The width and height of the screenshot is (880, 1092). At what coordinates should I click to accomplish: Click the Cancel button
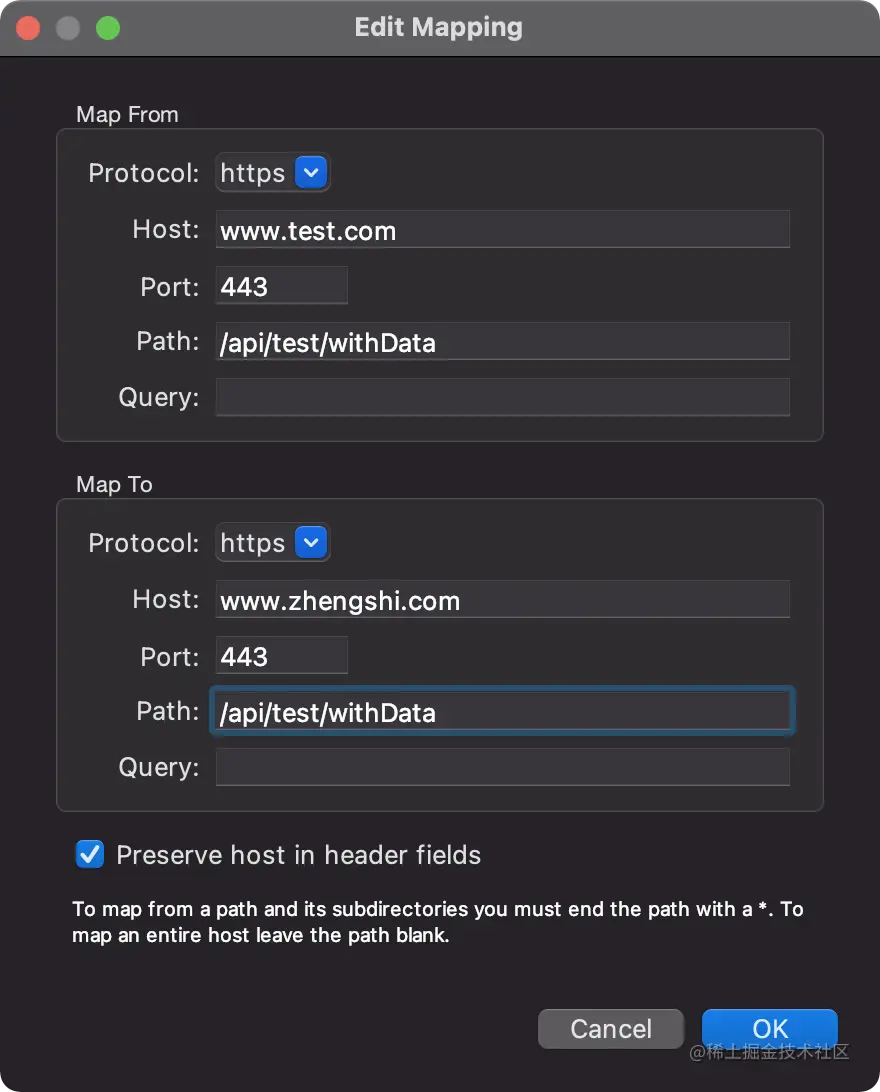611,1029
